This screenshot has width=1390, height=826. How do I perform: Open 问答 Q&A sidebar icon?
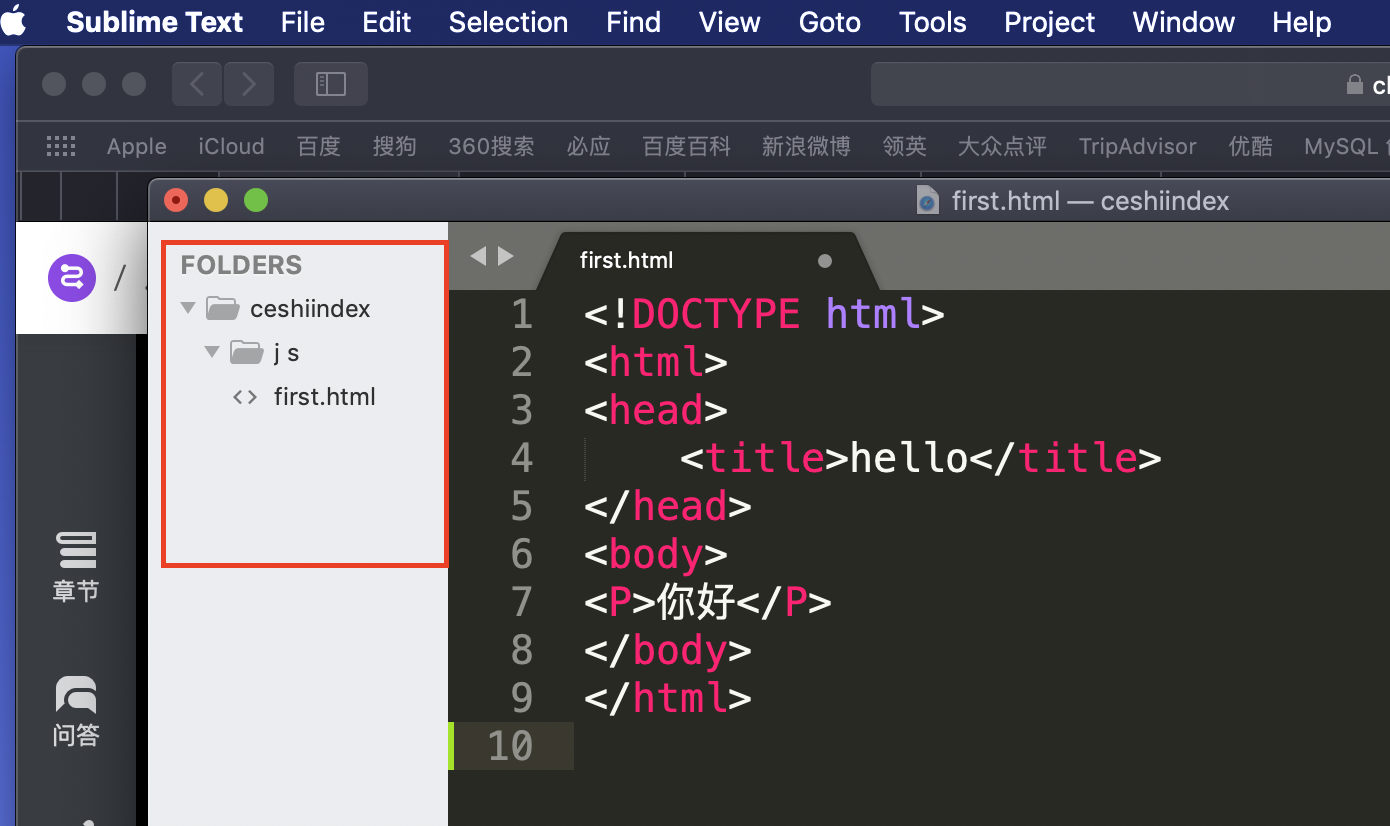pos(76,712)
